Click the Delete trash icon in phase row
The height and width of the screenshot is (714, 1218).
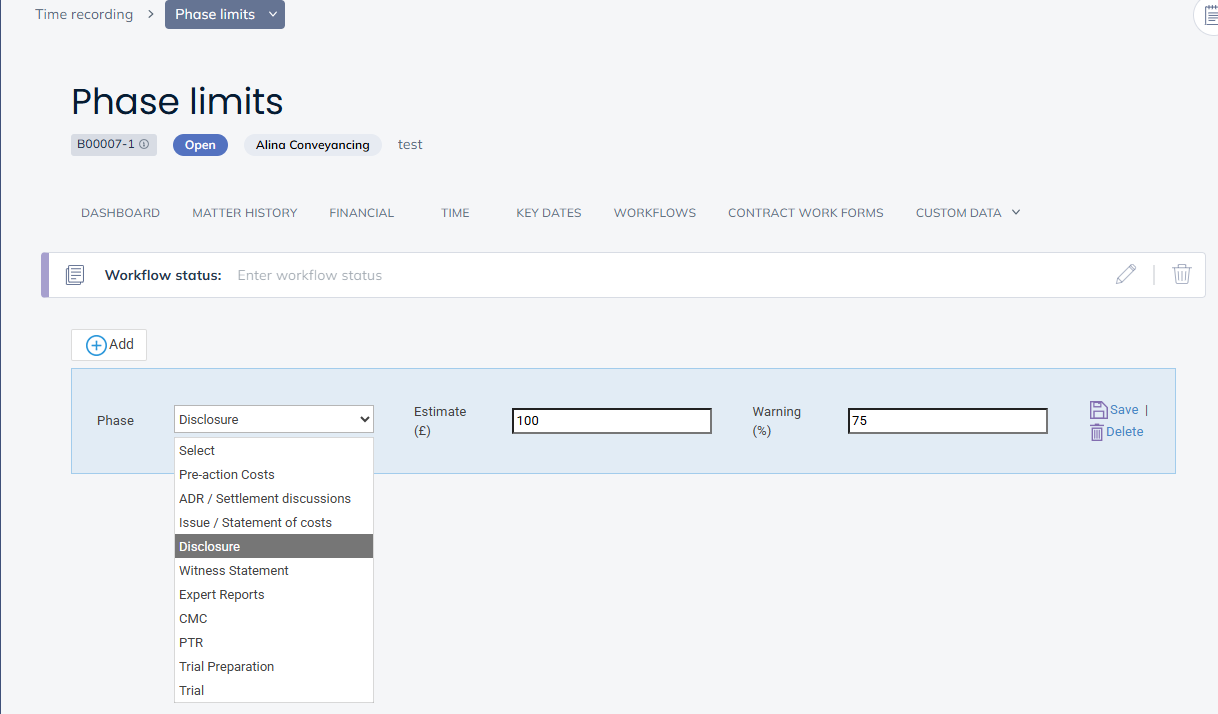pos(1097,432)
